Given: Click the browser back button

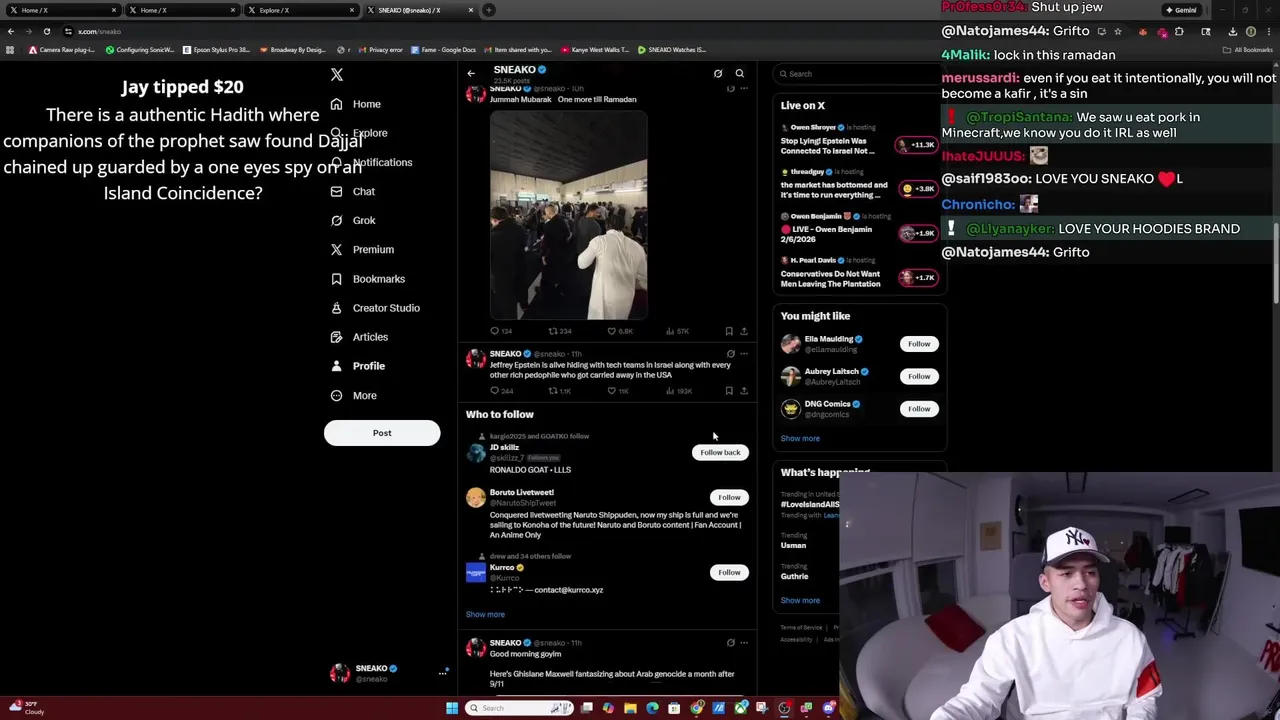Looking at the screenshot, I should pos(11,31).
